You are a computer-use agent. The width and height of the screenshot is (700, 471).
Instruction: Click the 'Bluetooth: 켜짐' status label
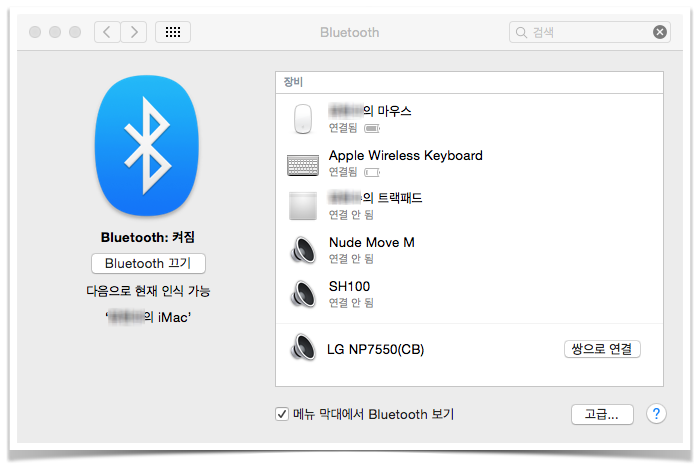click(148, 237)
